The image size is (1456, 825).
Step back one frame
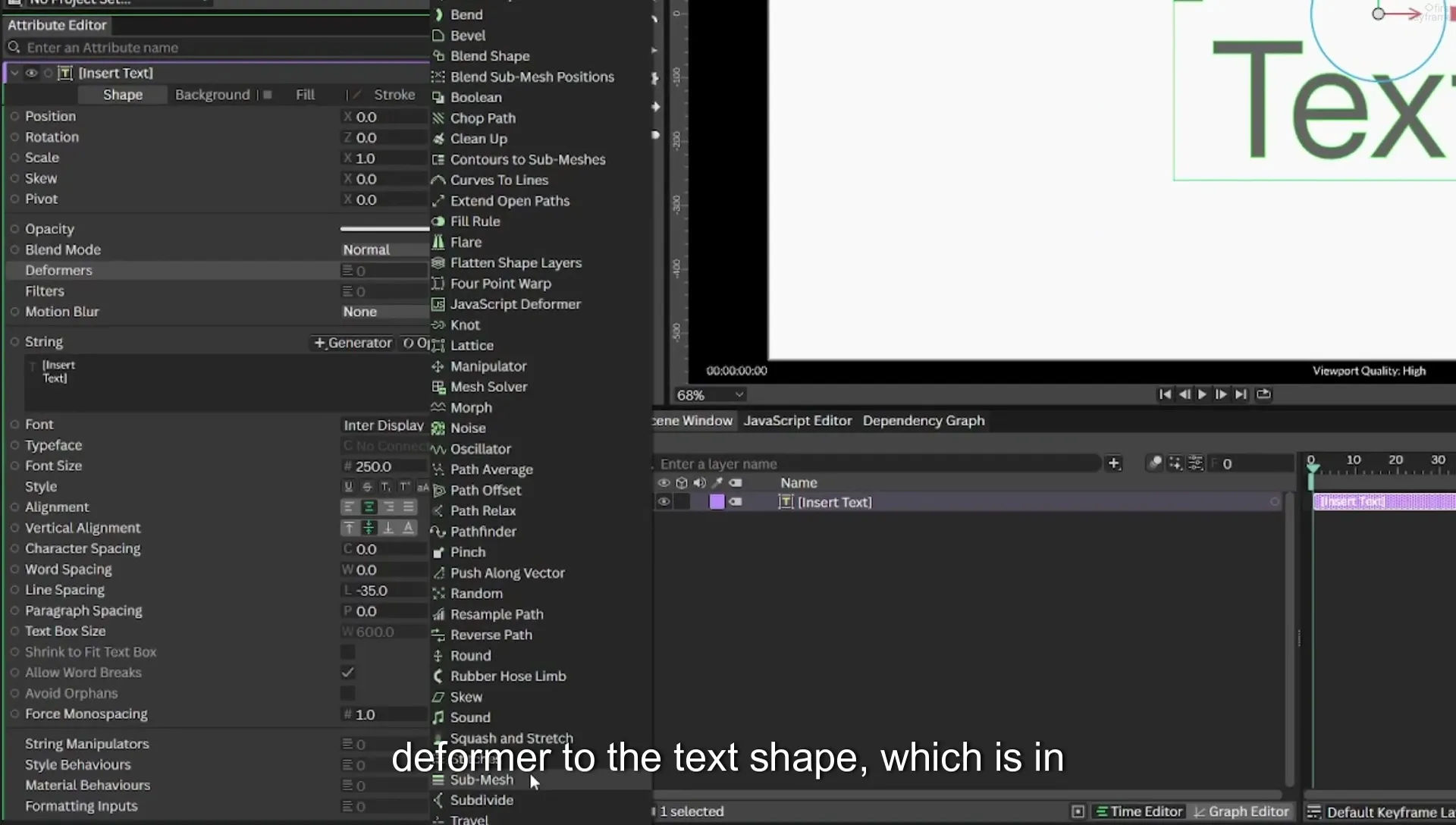[x=1184, y=394]
